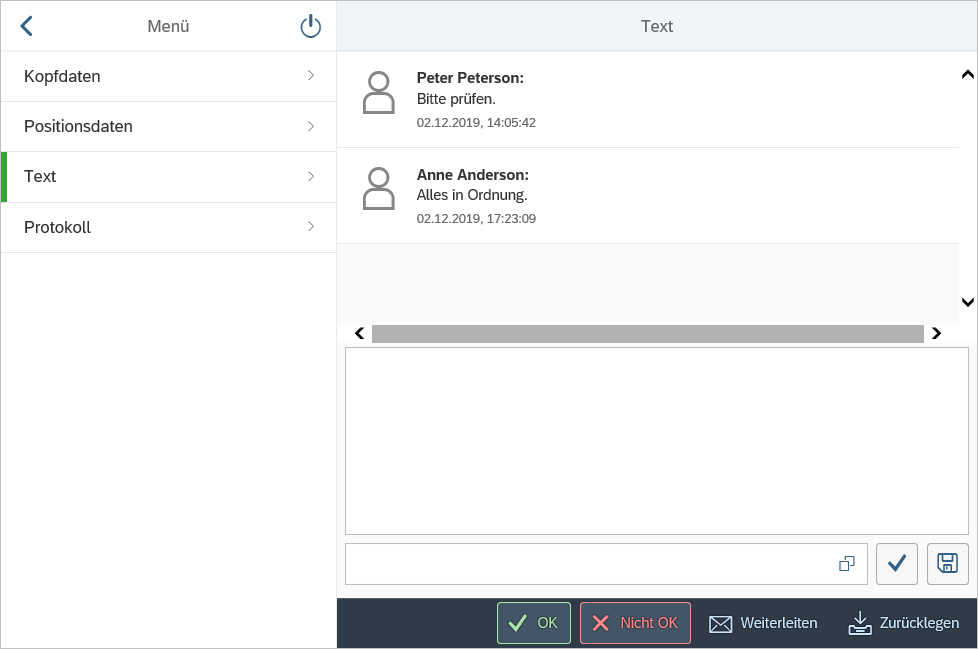The image size is (978, 649).
Task: Expand the Kopfdaten chevron
Action: (311, 76)
